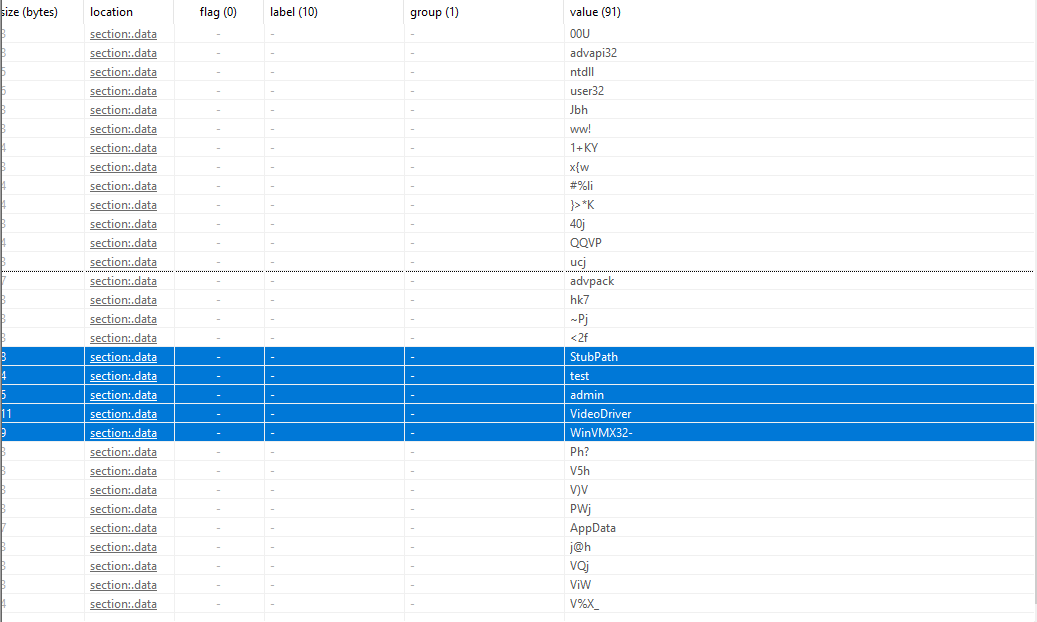This screenshot has height=622, width=1037.
Task: Follow section:.data link in the StubPath row
Action: pos(123,357)
